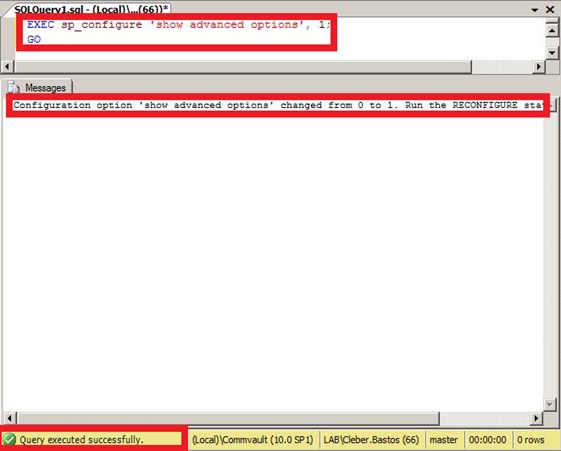Click the query editor scroll up arrow
561x451 pixels.
coord(552,31)
